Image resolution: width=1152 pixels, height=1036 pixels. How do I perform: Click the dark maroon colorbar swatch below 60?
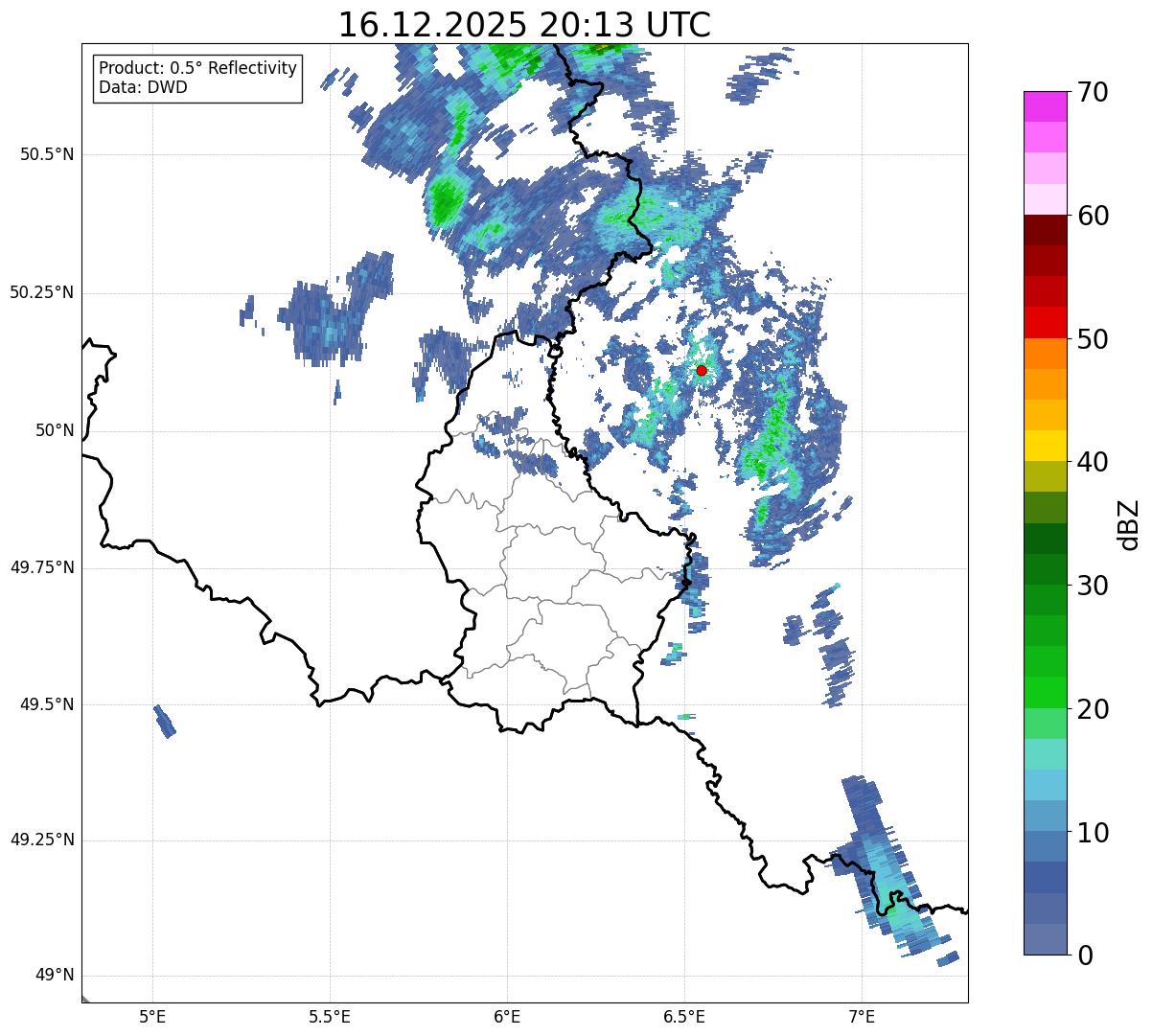[x=1045, y=230]
